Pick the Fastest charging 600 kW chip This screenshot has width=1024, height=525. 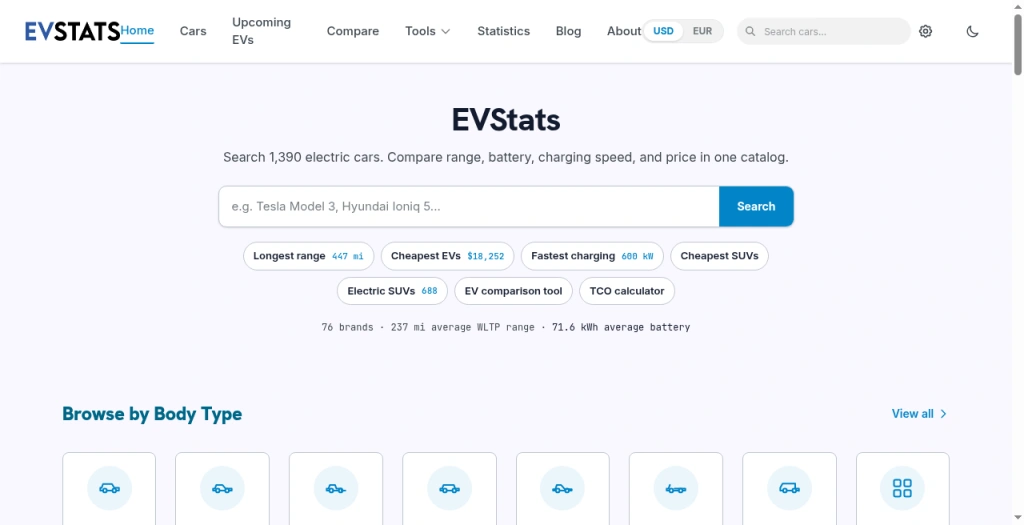click(x=592, y=256)
